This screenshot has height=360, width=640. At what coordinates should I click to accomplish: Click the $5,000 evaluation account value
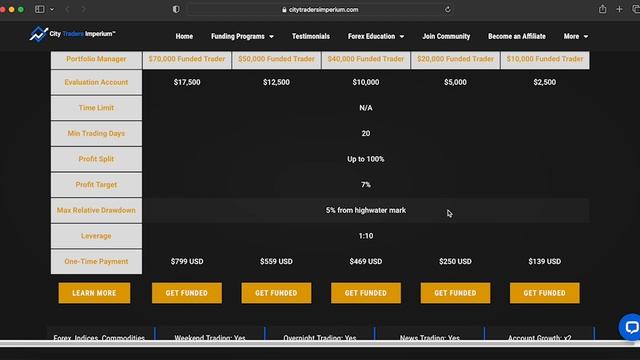click(x=455, y=82)
